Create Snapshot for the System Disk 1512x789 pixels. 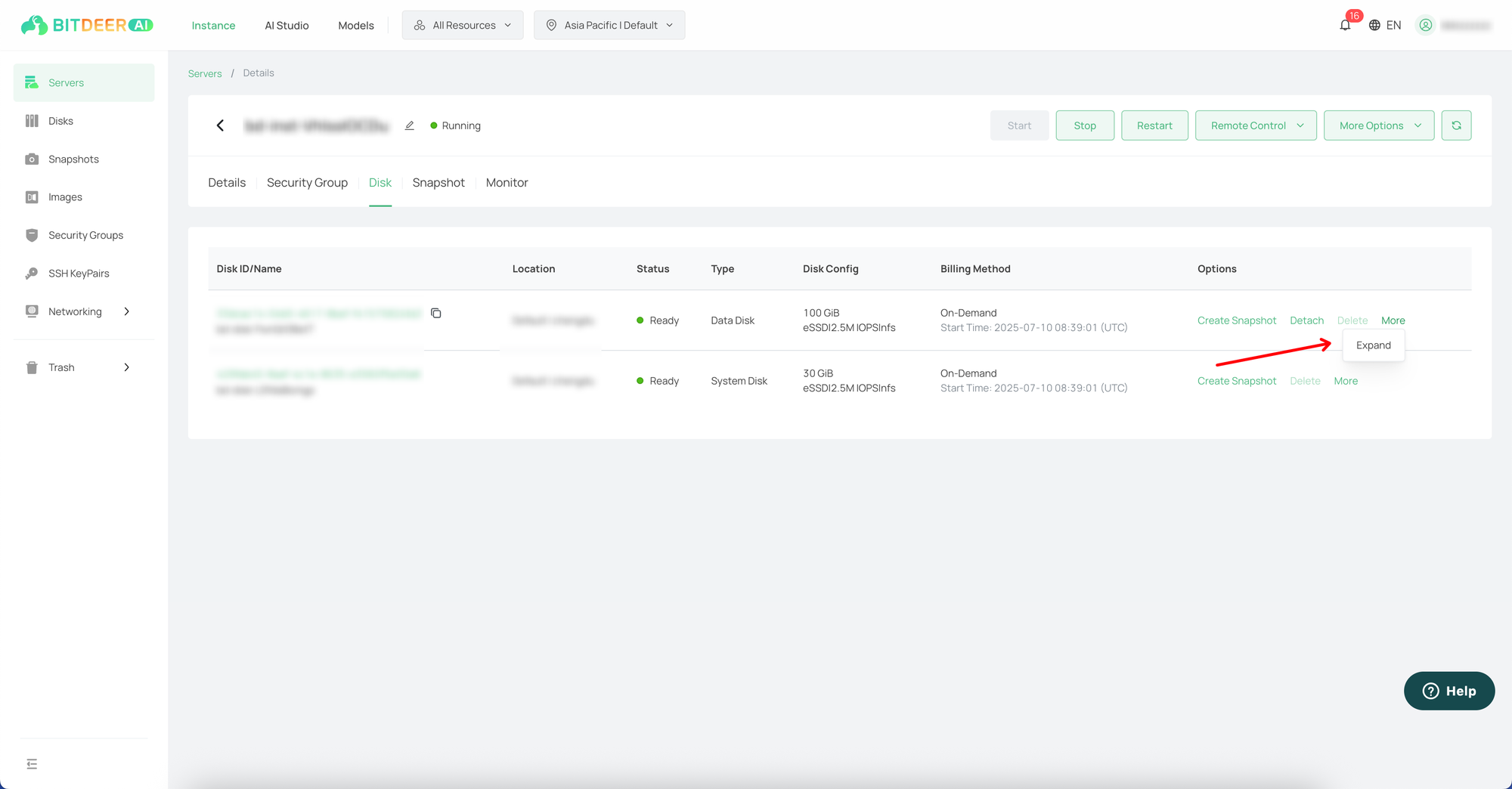pos(1237,381)
